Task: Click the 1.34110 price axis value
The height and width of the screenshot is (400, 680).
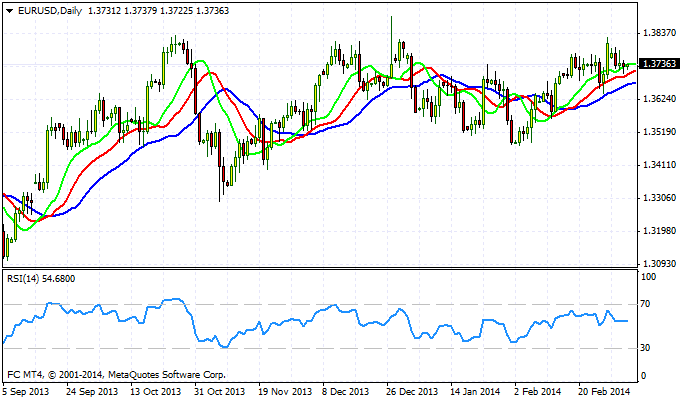Action: pos(660,164)
